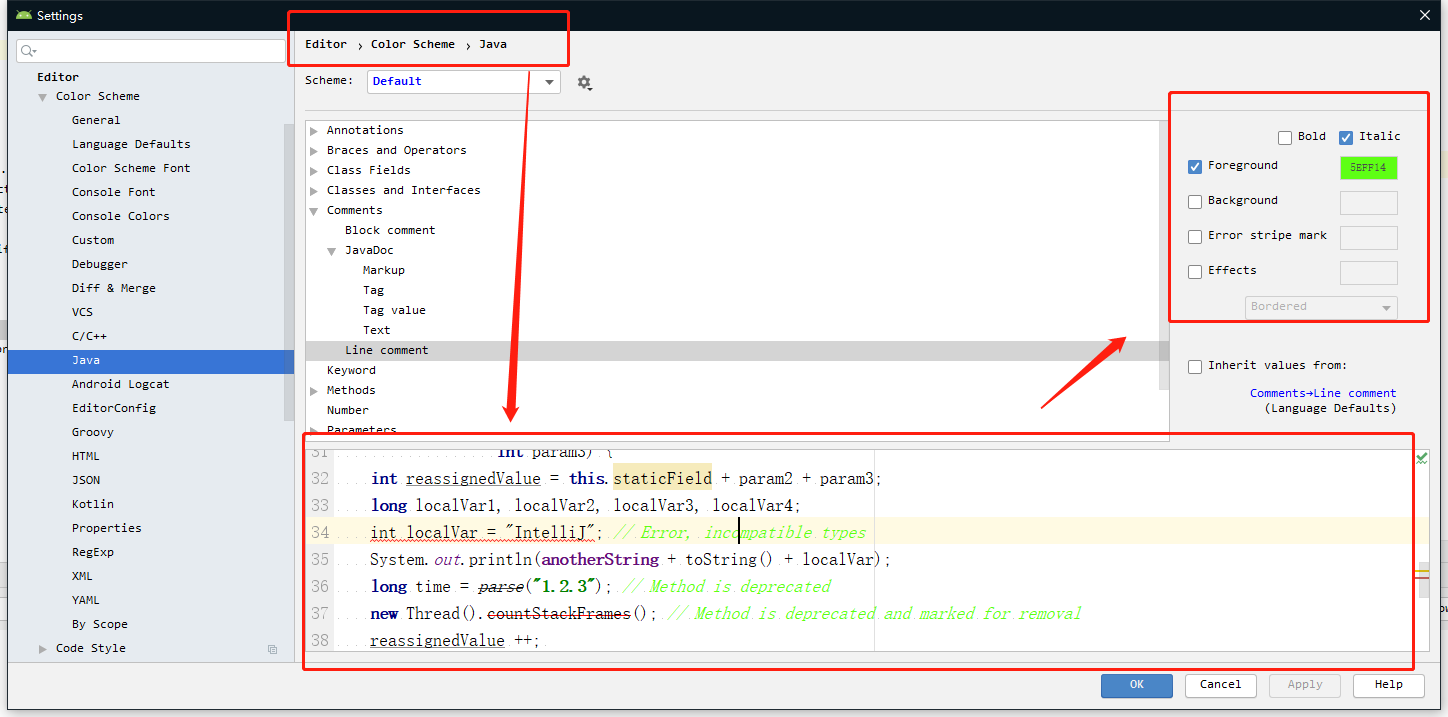
Task: Expand Braces and Operators node
Action: coord(314,151)
